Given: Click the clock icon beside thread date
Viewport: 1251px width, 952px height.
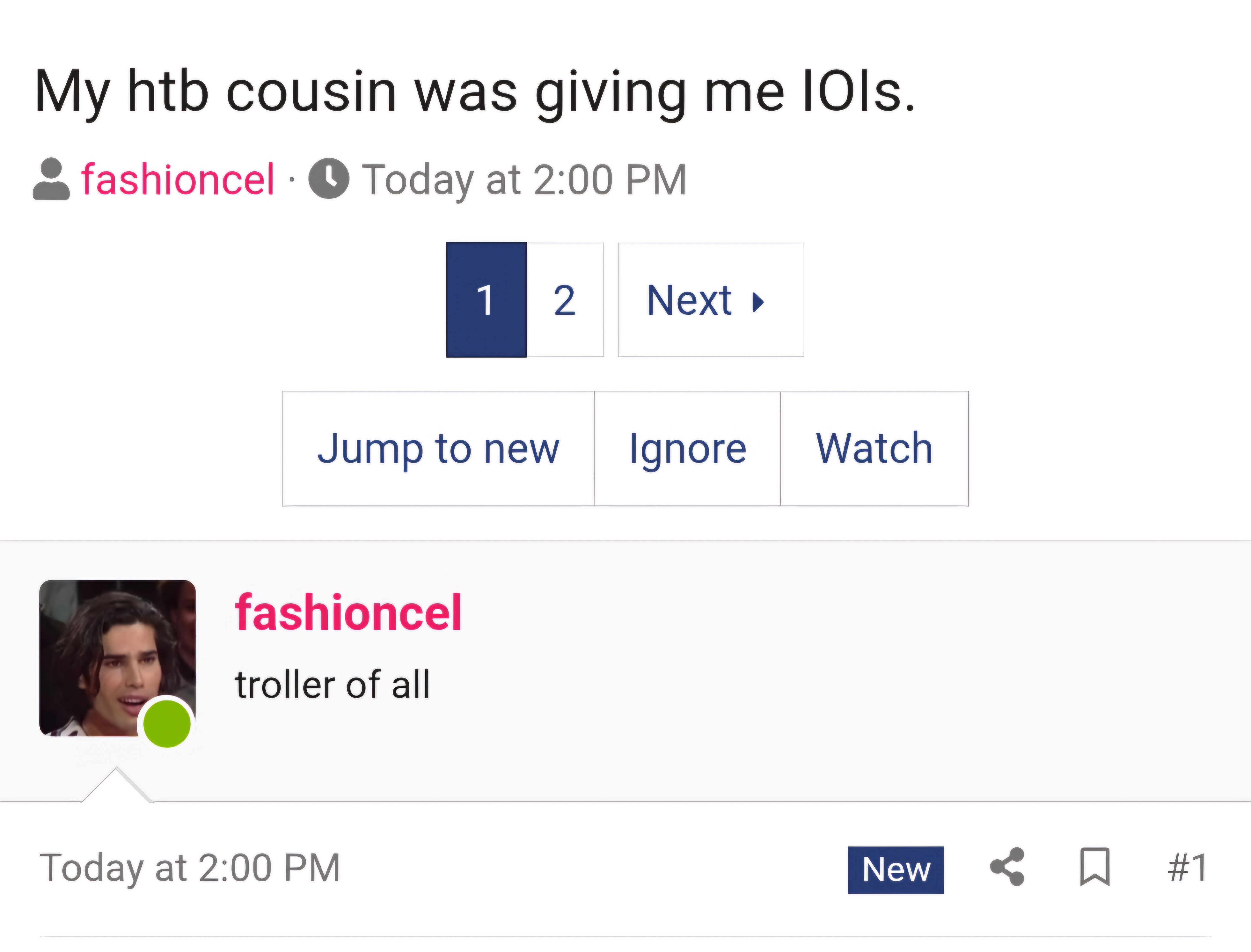Looking at the screenshot, I should 329,178.
